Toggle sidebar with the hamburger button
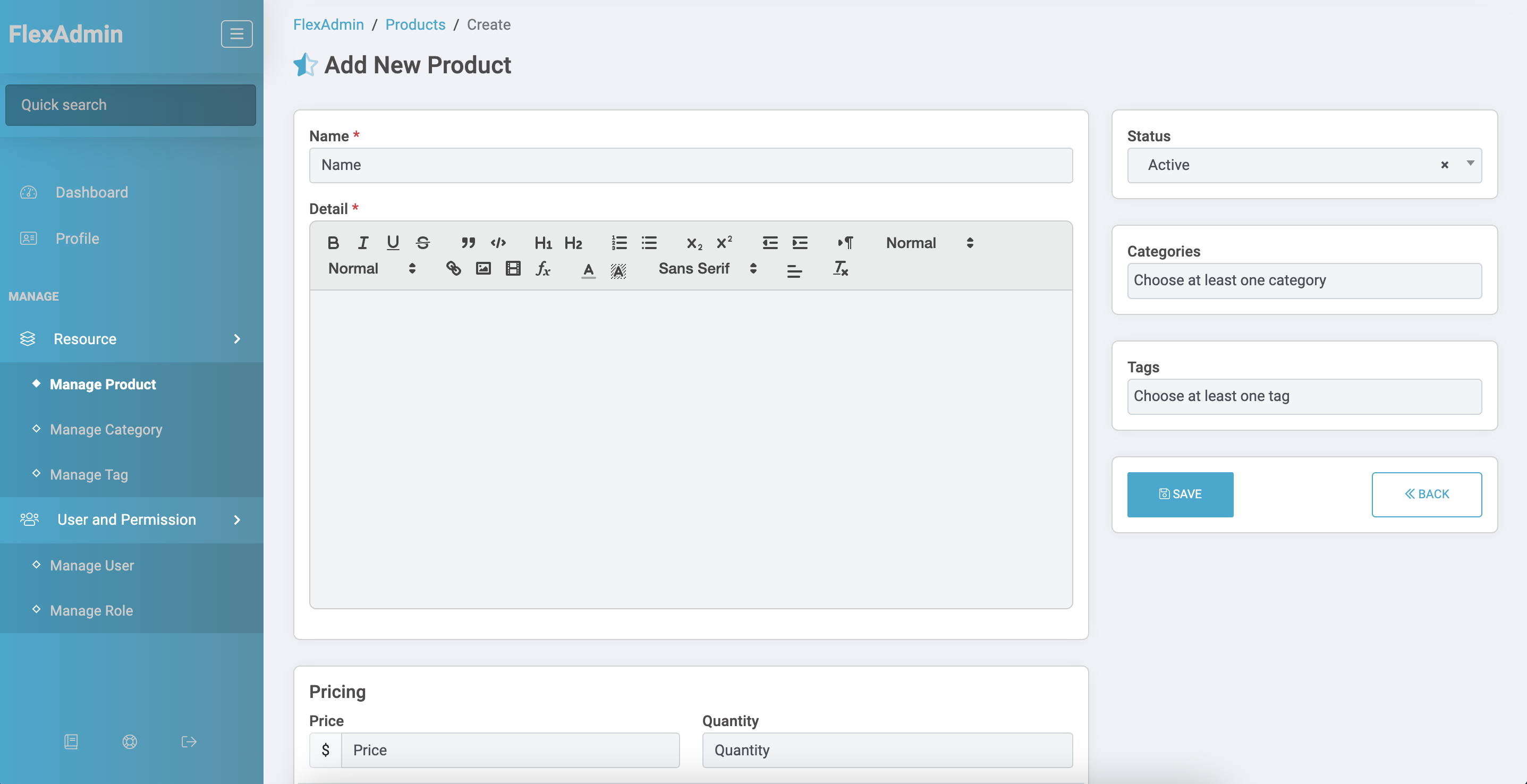This screenshot has width=1527, height=784. pyautogui.click(x=236, y=34)
